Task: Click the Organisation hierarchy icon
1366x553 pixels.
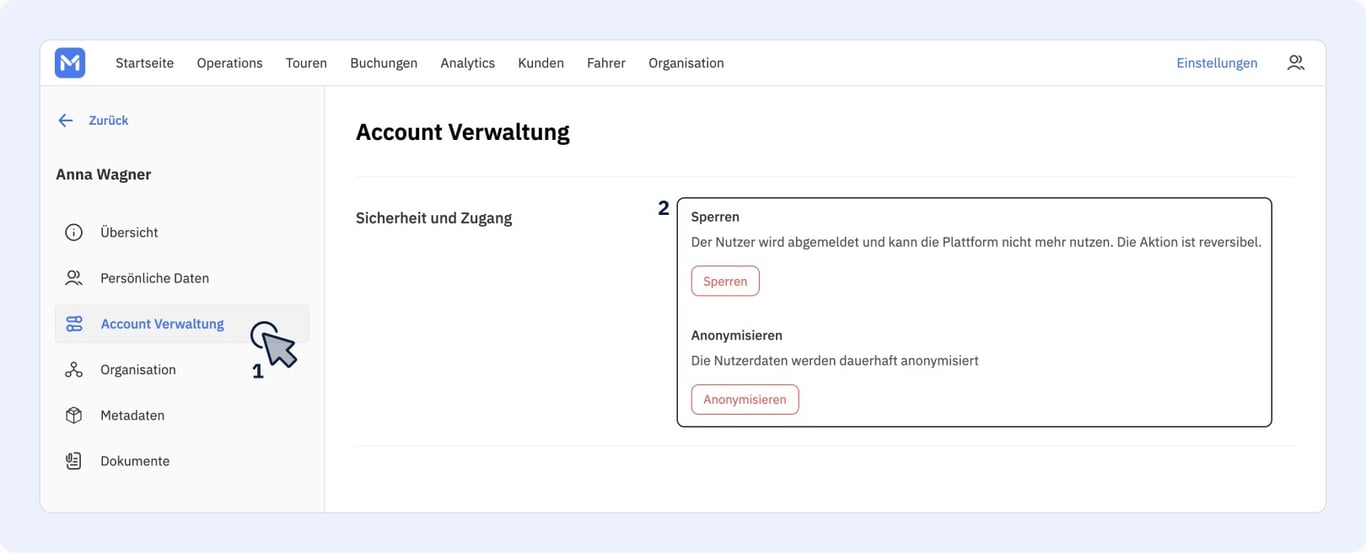Action: click(x=74, y=370)
